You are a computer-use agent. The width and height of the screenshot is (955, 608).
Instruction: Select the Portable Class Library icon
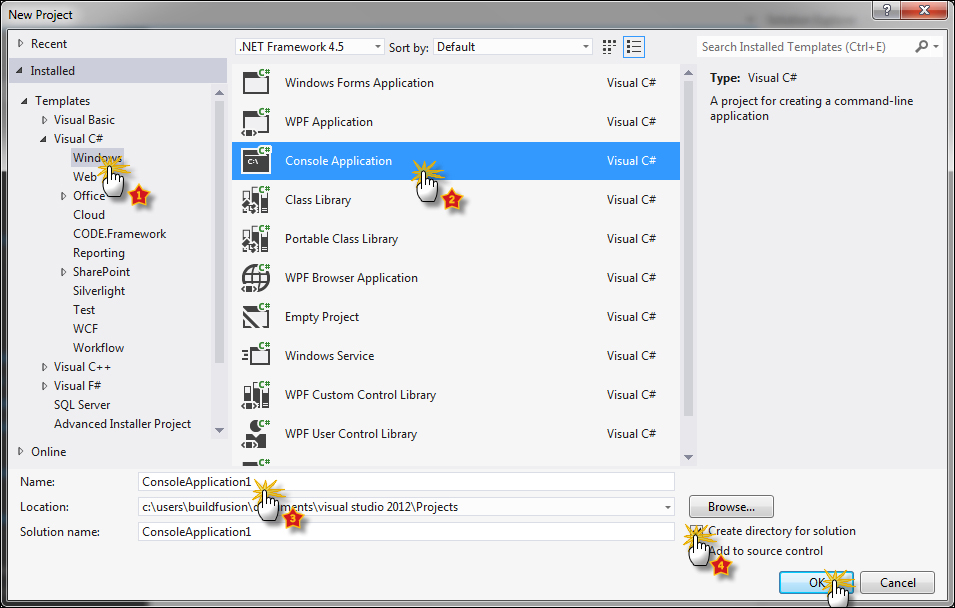[x=257, y=239]
